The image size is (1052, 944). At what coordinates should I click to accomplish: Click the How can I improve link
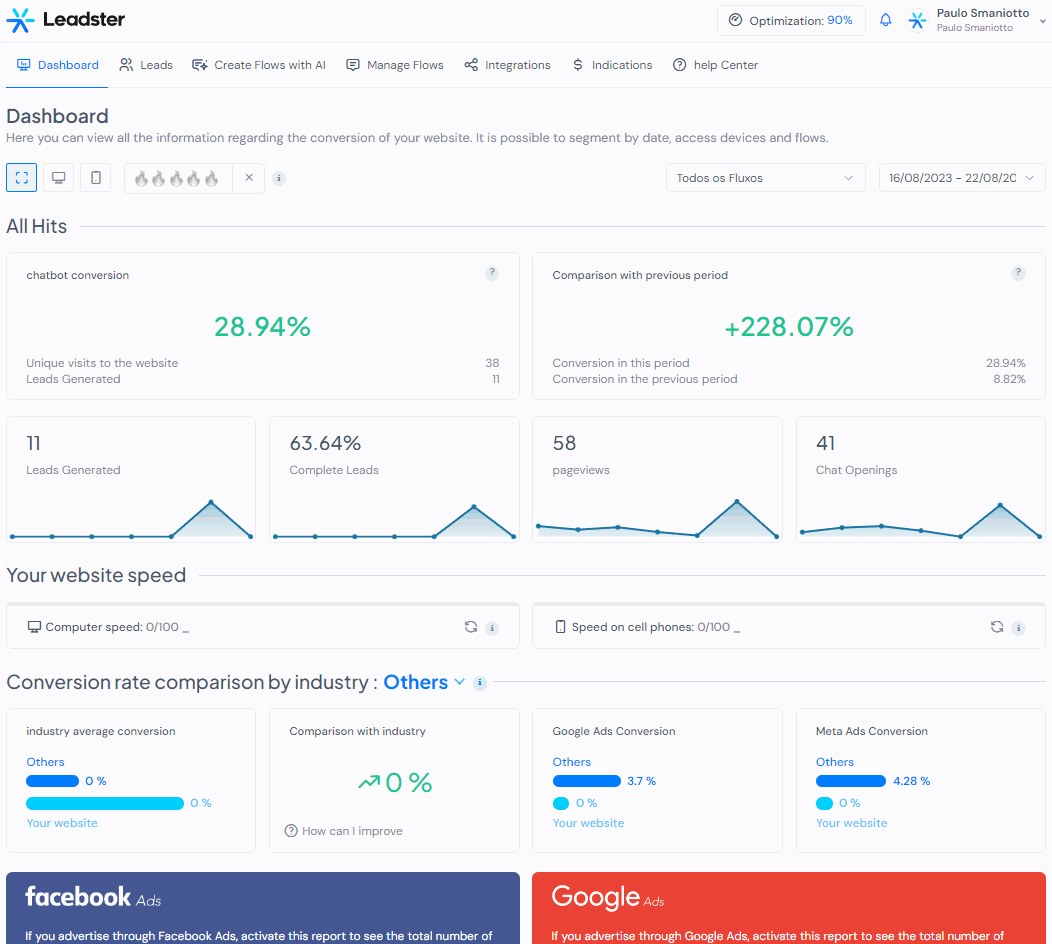point(344,831)
